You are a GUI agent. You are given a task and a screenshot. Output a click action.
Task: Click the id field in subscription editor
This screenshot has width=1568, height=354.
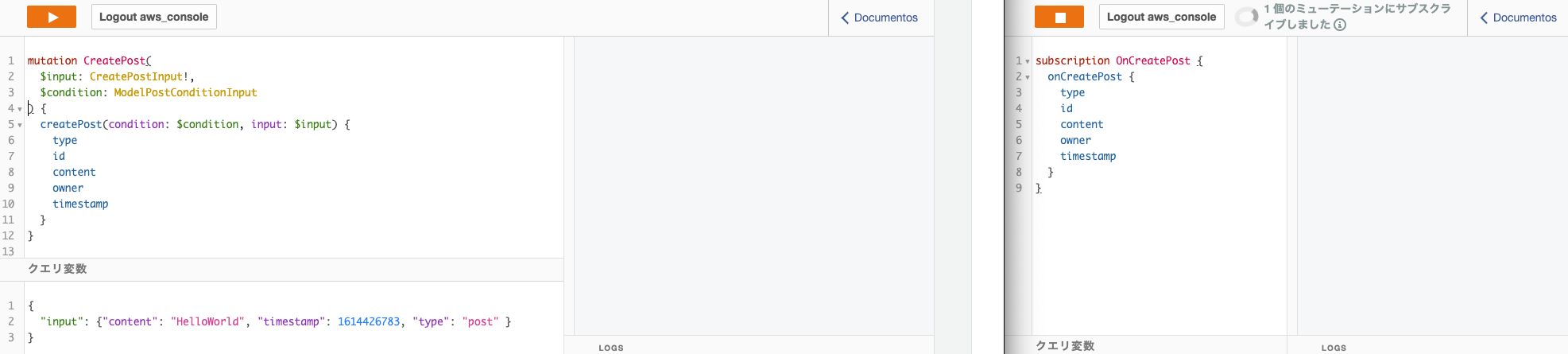[x=1067, y=108]
